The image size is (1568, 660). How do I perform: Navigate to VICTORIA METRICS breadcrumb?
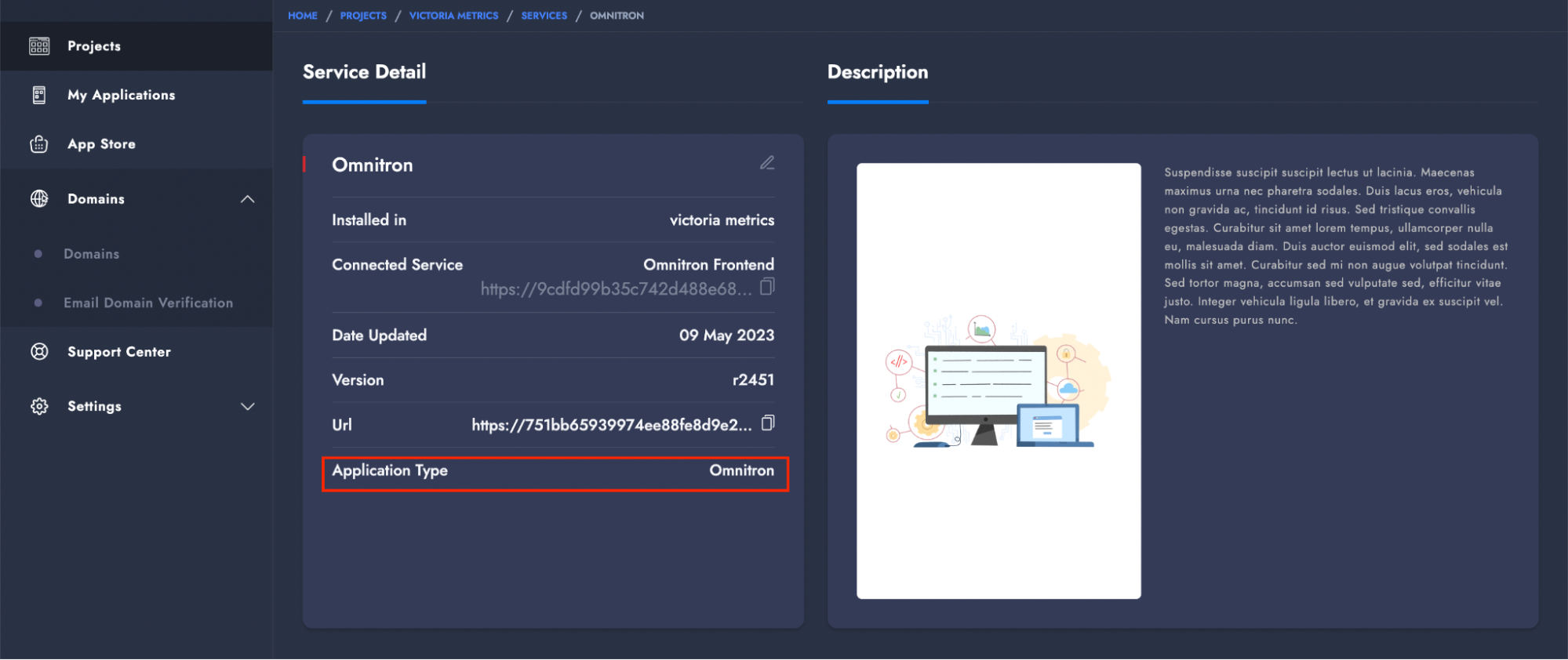[x=453, y=16]
